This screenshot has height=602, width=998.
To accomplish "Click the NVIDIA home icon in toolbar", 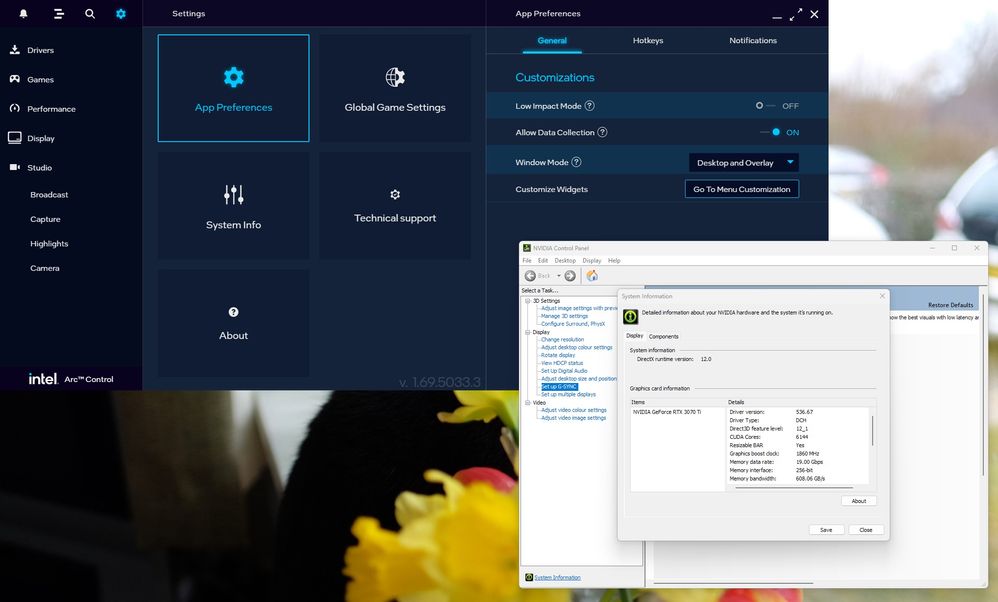I will point(592,276).
